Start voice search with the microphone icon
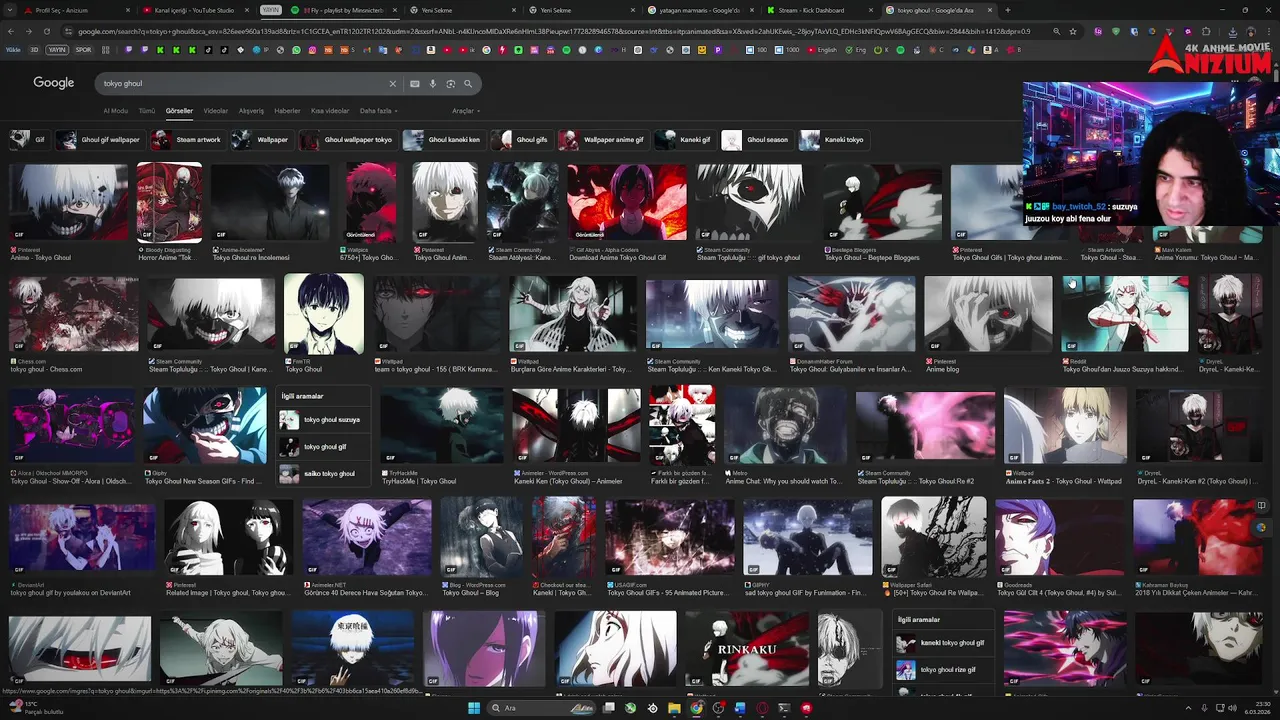Image resolution: width=1280 pixels, height=720 pixels. pyautogui.click(x=433, y=84)
